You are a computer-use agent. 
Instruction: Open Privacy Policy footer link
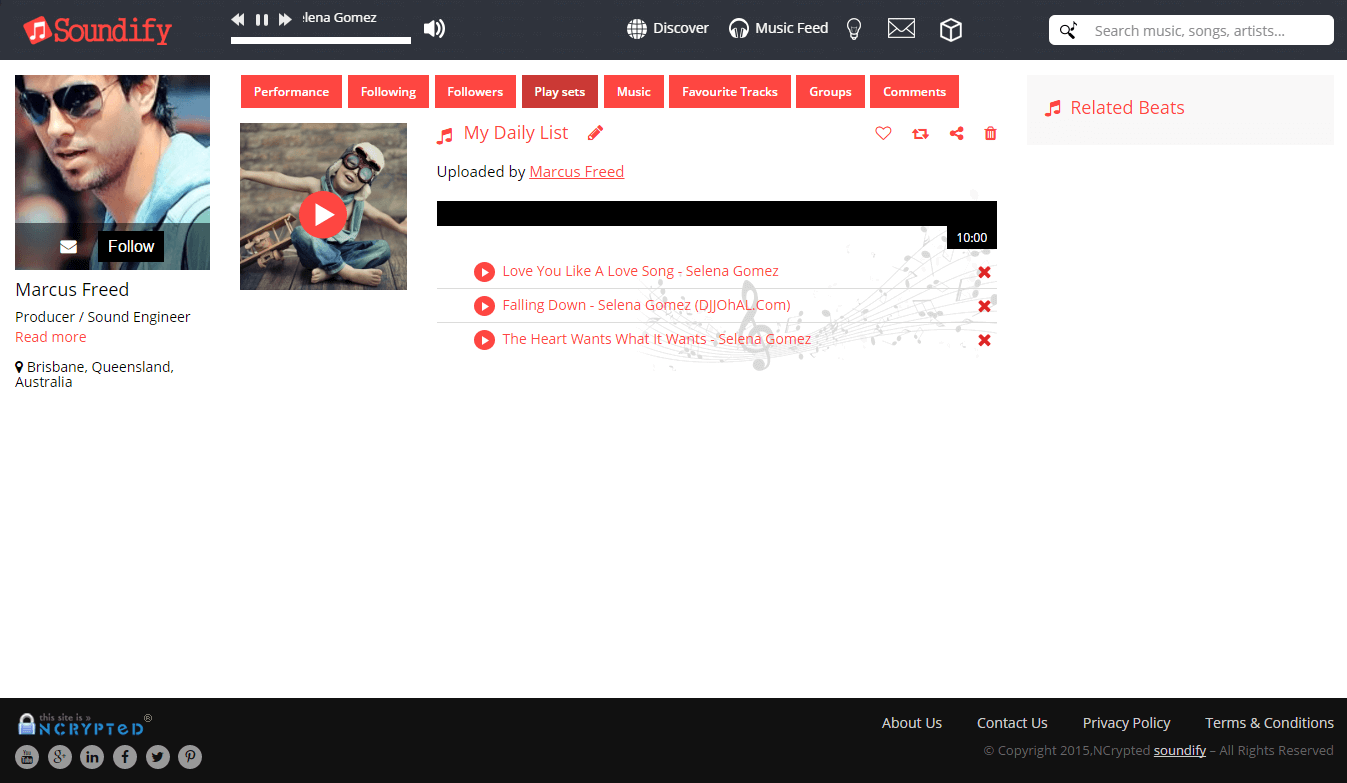(x=1127, y=723)
